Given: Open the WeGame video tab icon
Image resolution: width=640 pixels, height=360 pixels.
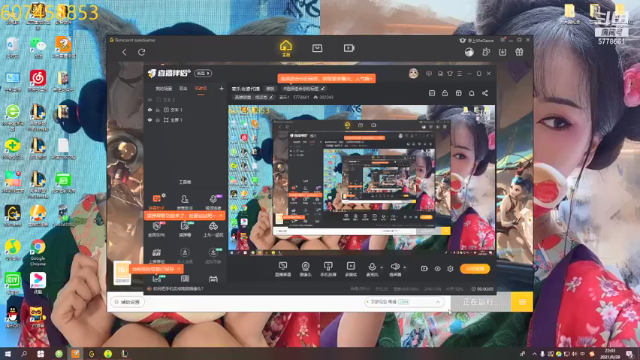Looking at the screenshot, I should click(349, 48).
